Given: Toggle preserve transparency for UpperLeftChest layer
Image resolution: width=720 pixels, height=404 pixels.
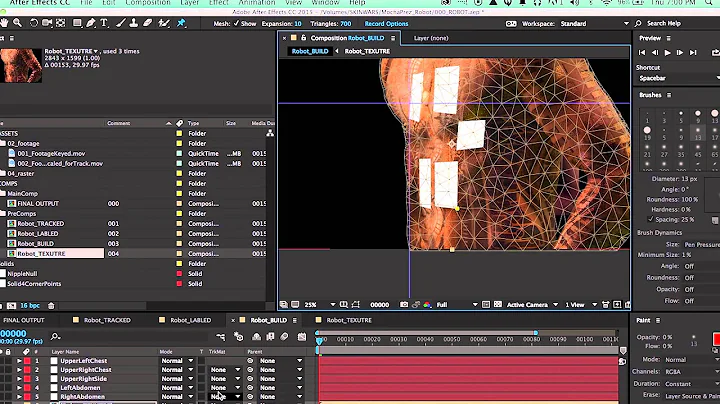Looking at the screenshot, I should pos(202,361).
